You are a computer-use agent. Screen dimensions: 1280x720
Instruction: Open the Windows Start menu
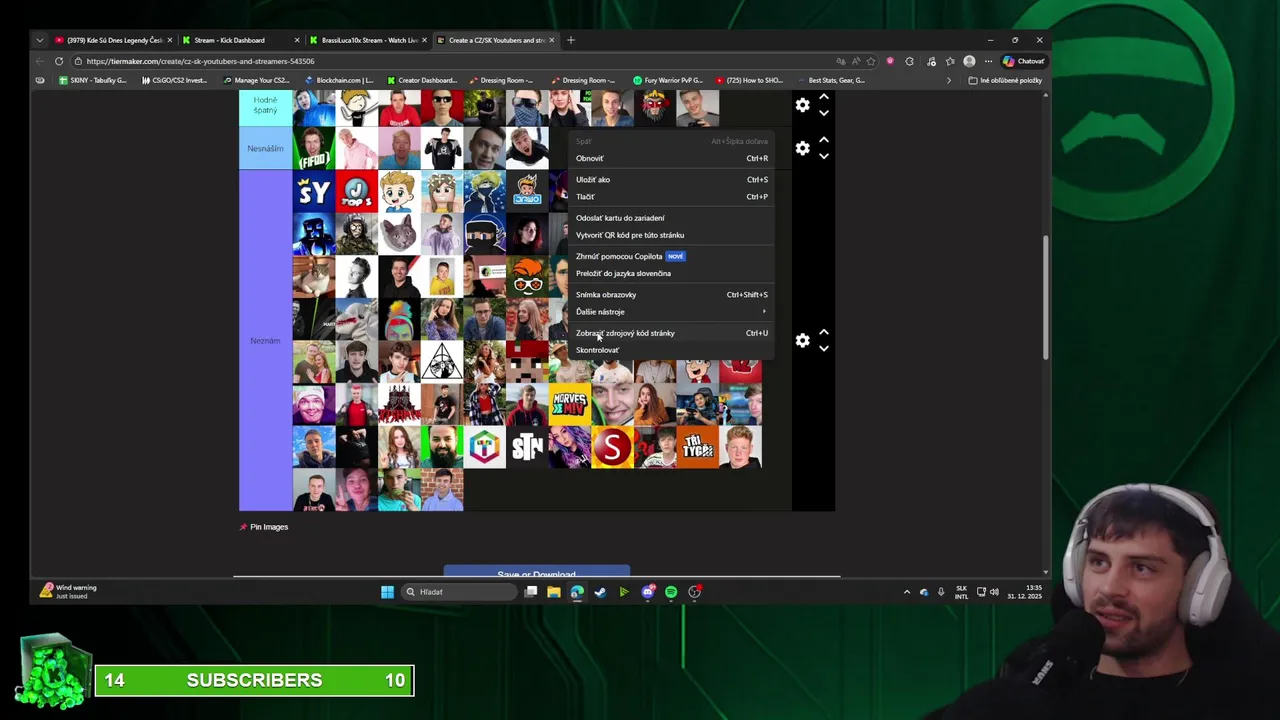(387, 592)
